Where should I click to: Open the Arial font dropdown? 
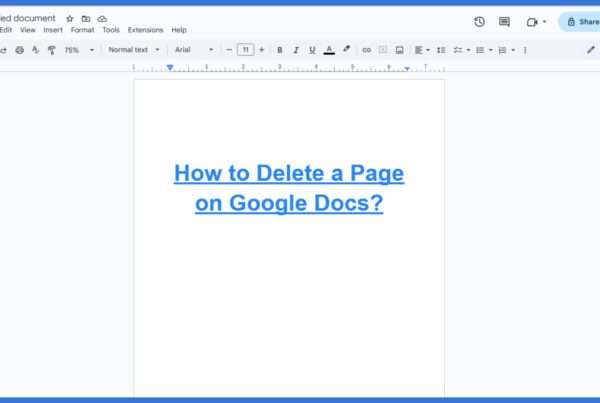(x=194, y=50)
